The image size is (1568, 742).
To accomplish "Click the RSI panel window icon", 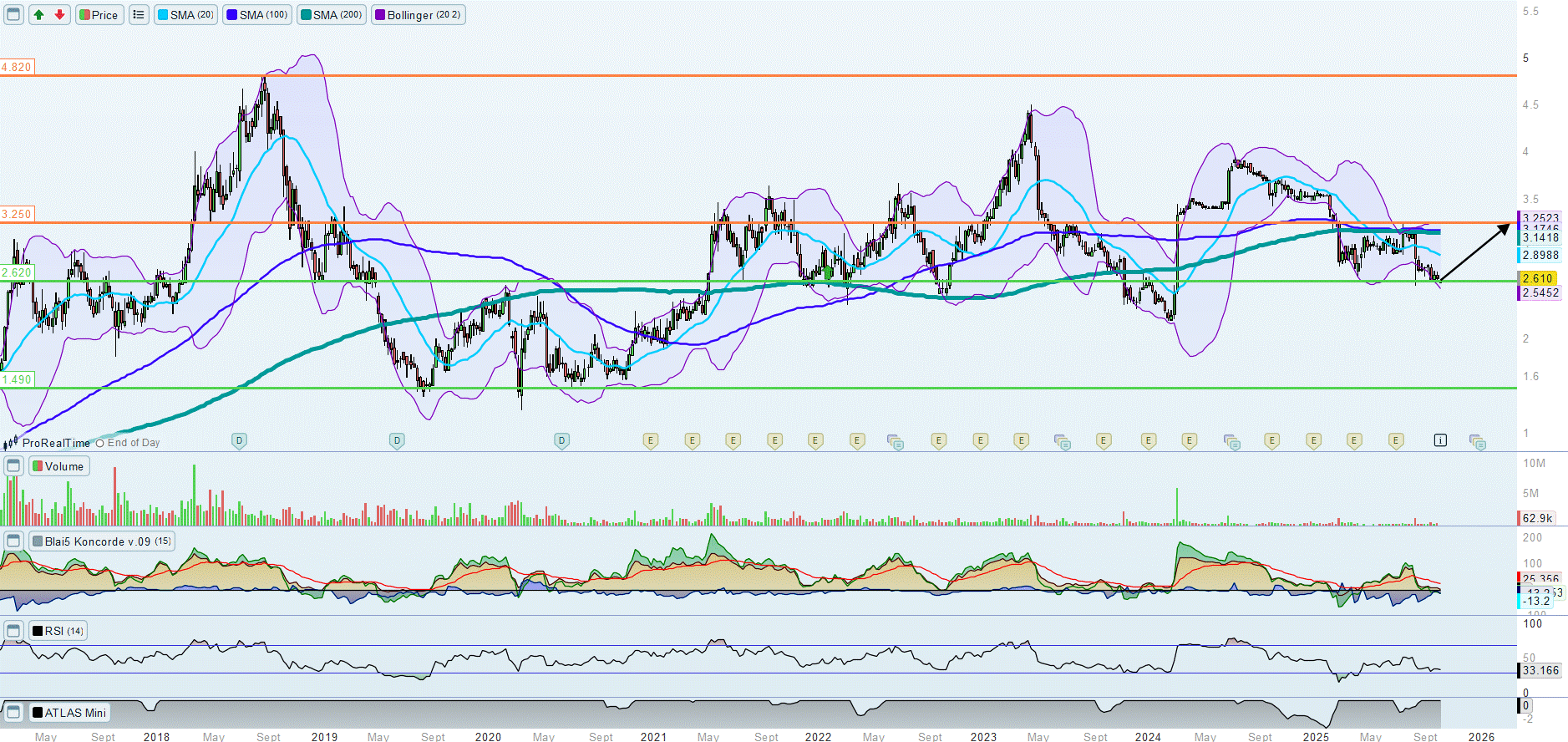I will [x=13, y=631].
